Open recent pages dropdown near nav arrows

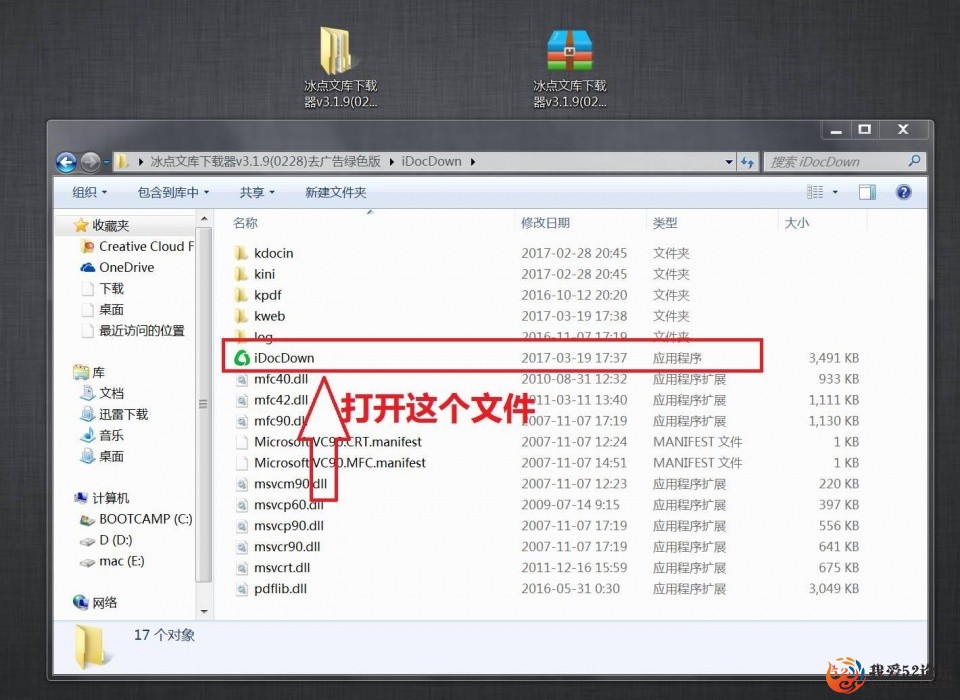pos(106,162)
